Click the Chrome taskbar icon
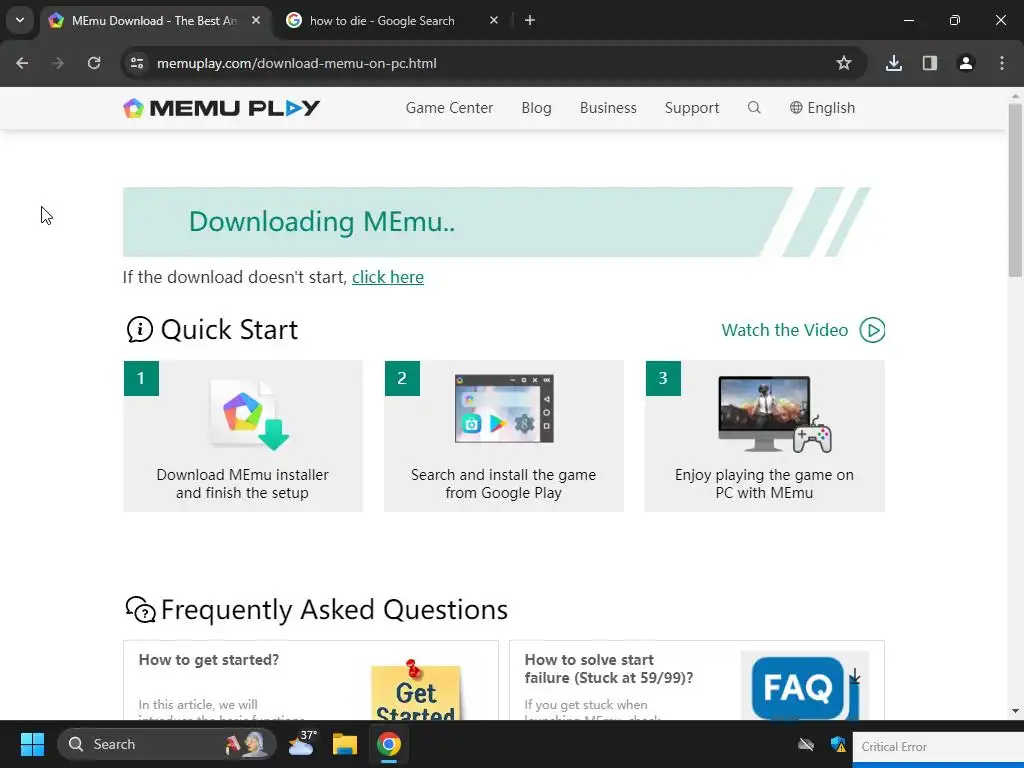1024x768 pixels. pos(389,744)
